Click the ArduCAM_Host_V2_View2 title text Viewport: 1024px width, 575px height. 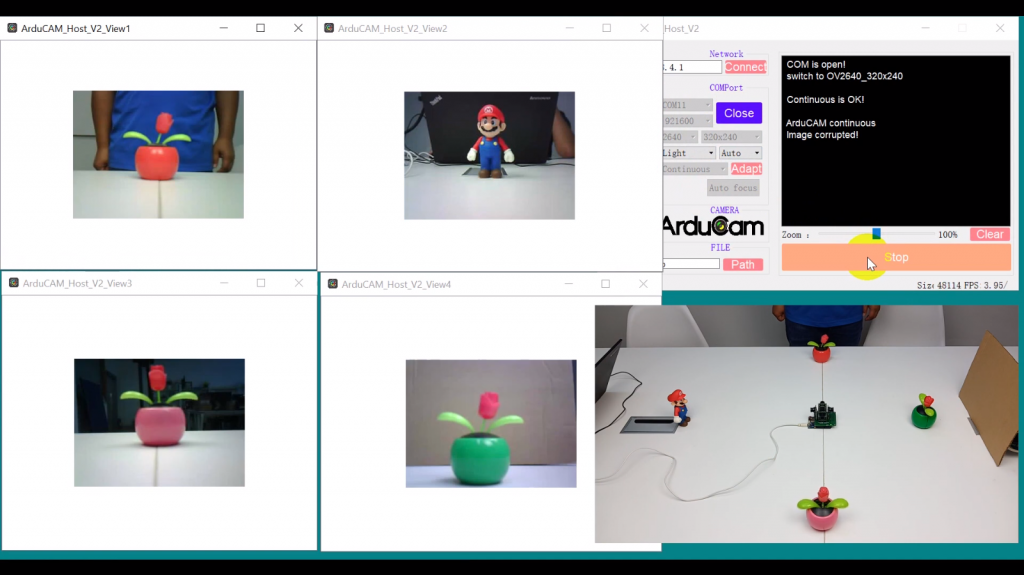coord(392,28)
